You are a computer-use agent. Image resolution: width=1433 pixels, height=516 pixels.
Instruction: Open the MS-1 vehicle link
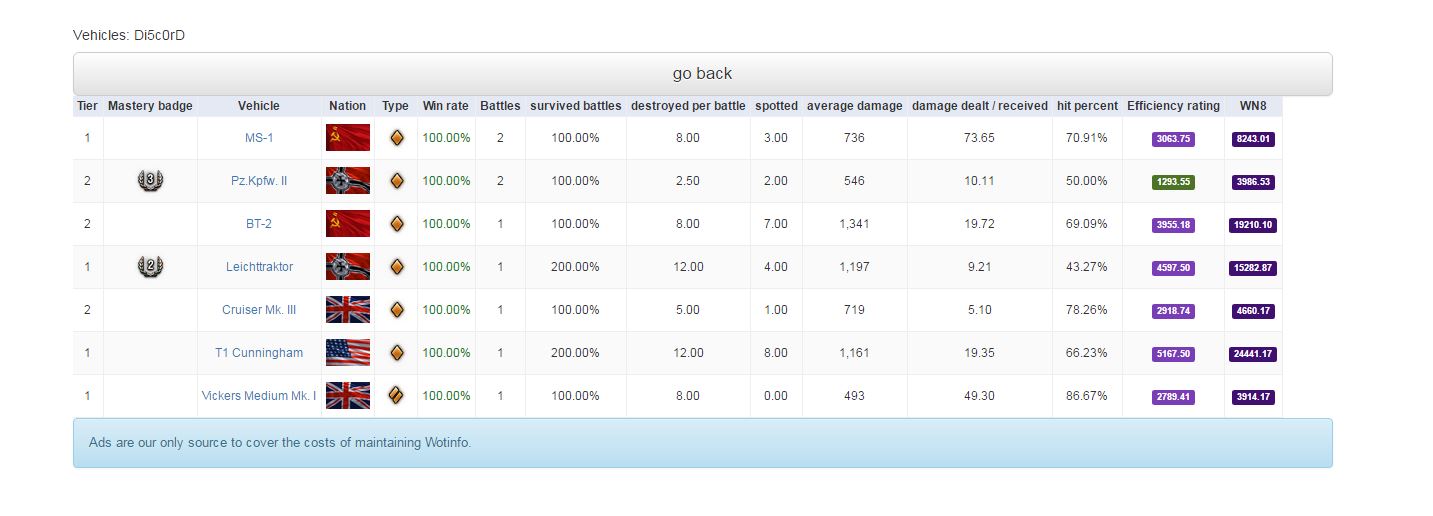pyautogui.click(x=259, y=138)
